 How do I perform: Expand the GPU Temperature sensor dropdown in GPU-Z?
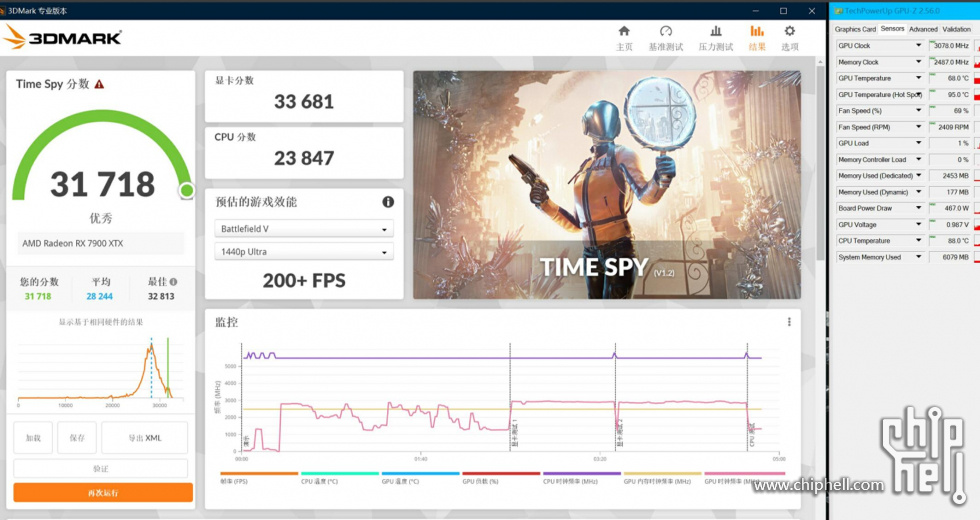(x=918, y=78)
